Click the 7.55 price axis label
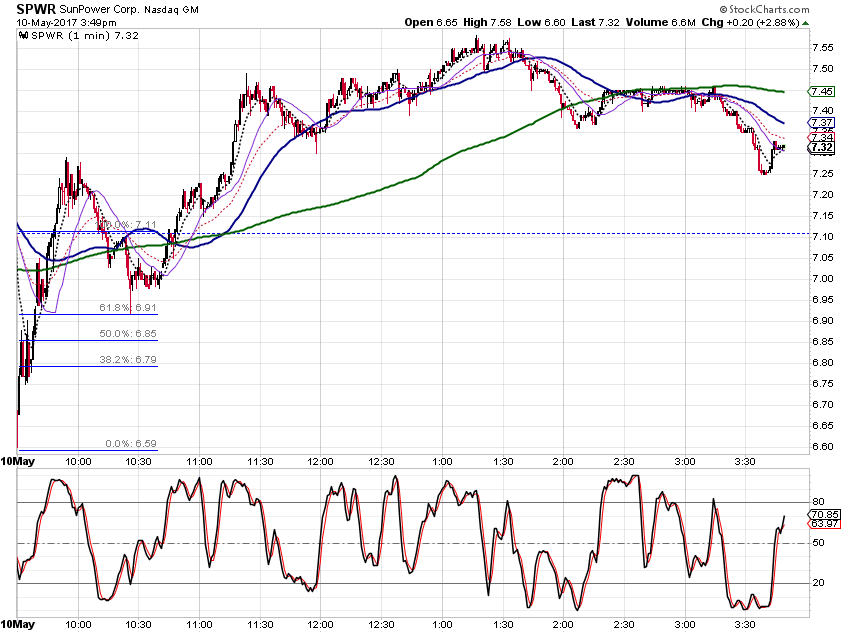Screen dimensions: 850x633 click(823, 48)
